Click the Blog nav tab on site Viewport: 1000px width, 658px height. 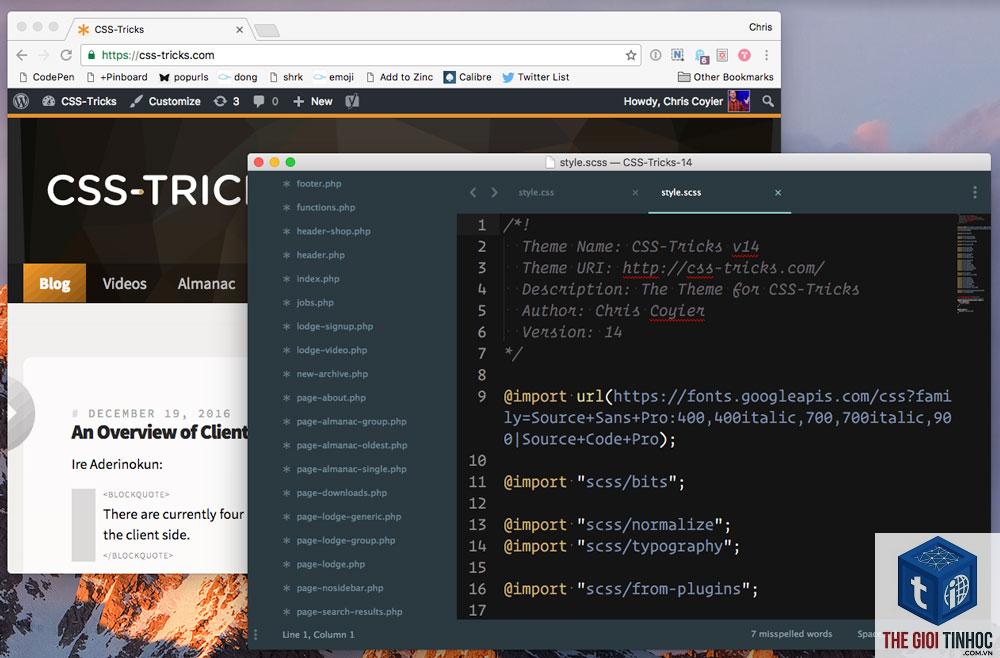[54, 283]
